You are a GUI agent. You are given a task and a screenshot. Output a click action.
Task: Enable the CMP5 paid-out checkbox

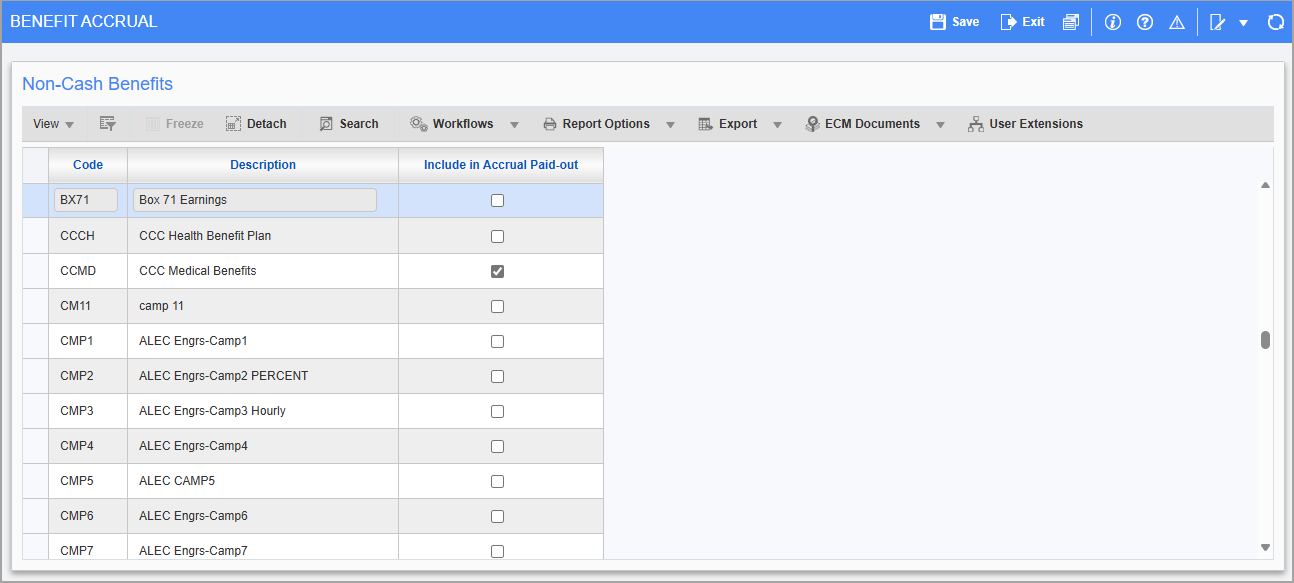point(497,481)
